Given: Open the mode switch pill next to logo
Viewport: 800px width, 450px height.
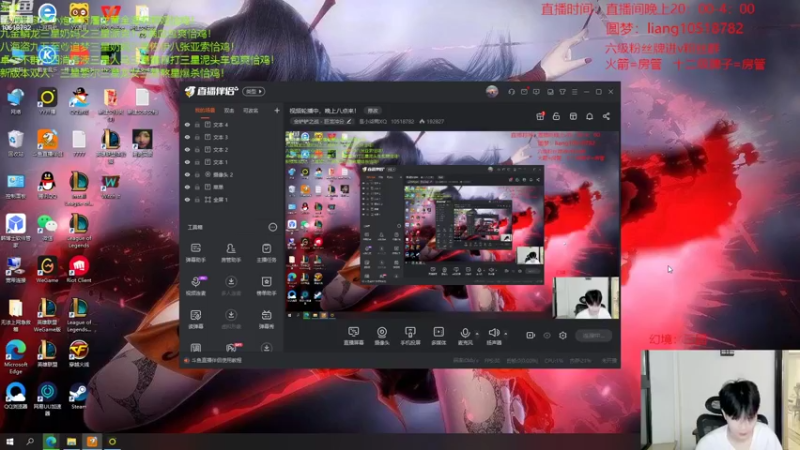Looking at the screenshot, I should (254, 91).
